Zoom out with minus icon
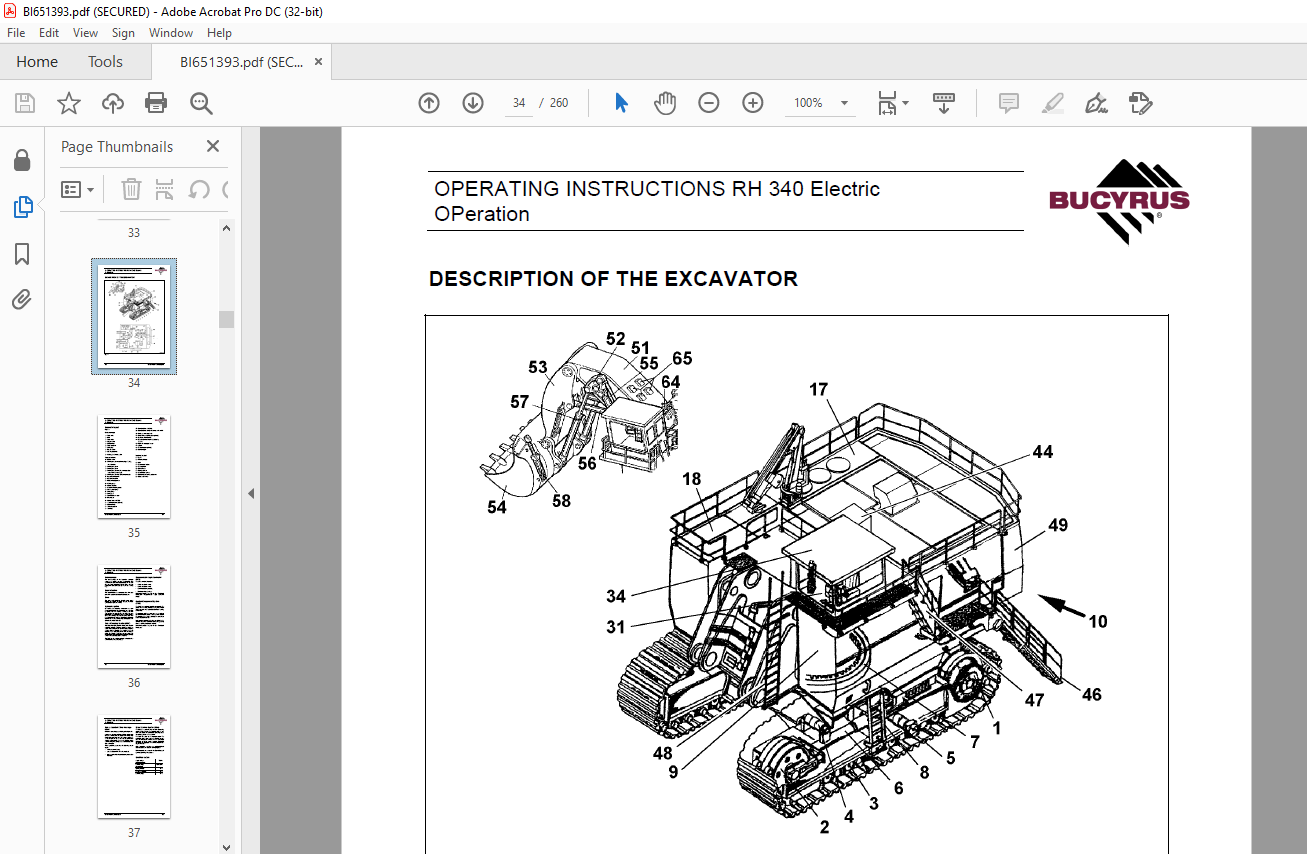Image resolution: width=1307 pixels, height=854 pixels. pyautogui.click(x=709, y=103)
